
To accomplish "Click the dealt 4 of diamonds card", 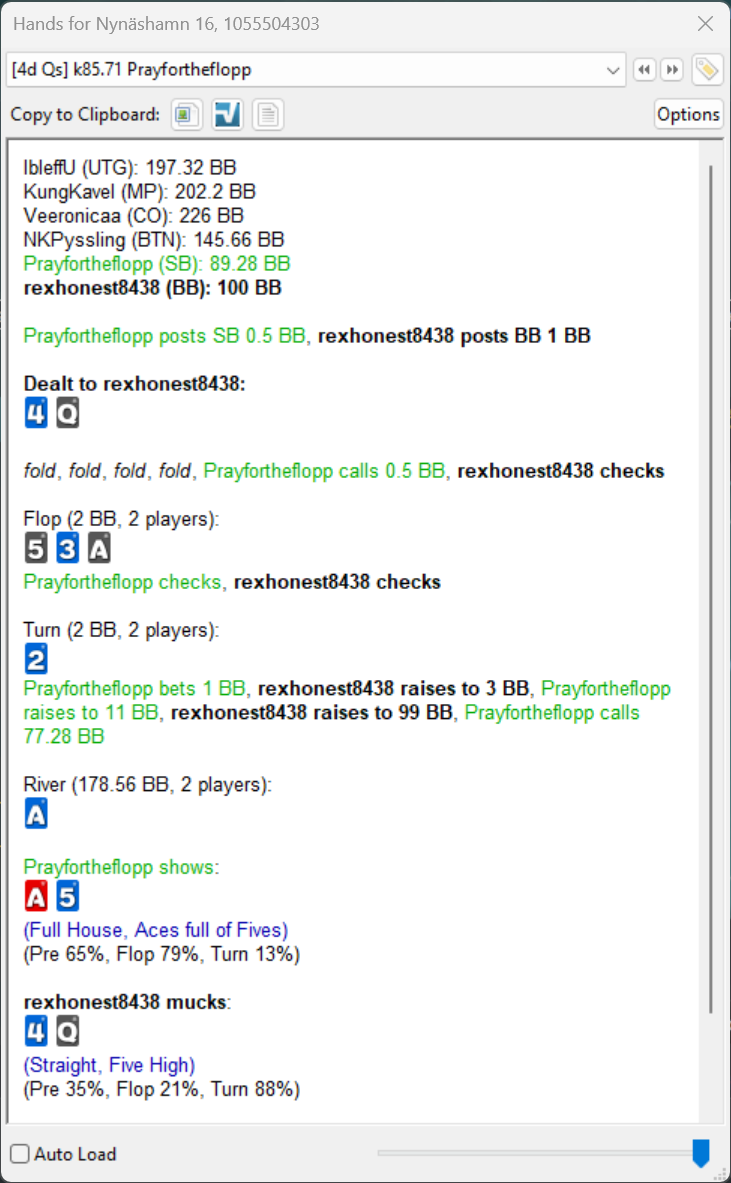I will tap(36, 413).
